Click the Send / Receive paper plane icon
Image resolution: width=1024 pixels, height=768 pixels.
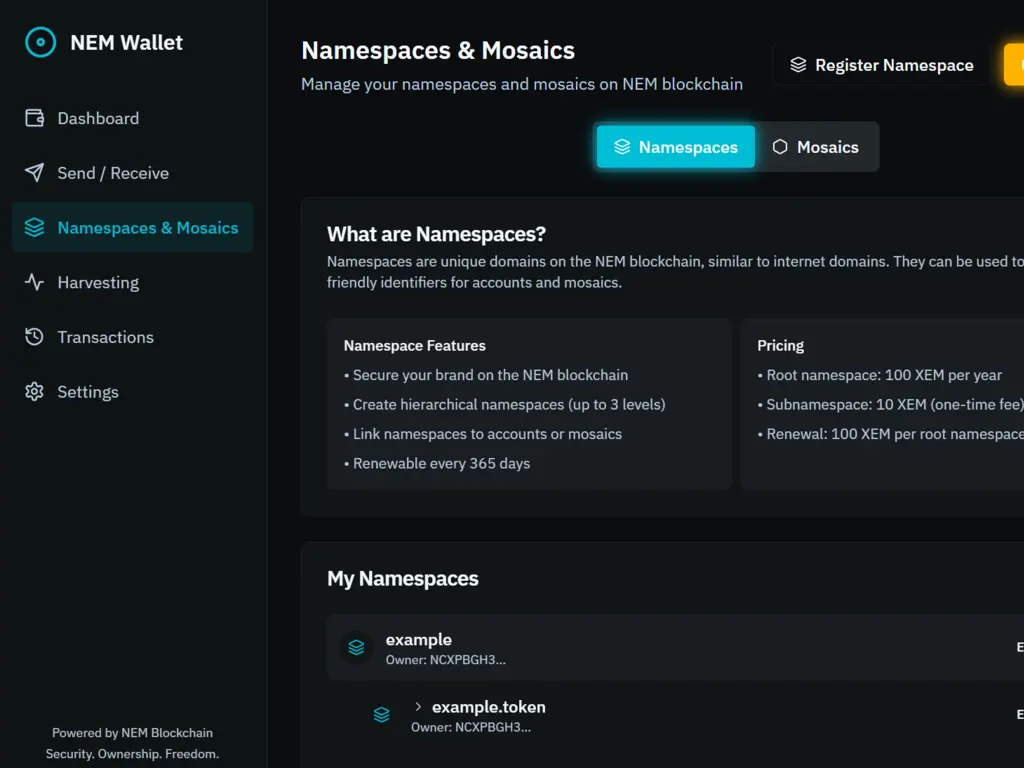(x=35, y=173)
